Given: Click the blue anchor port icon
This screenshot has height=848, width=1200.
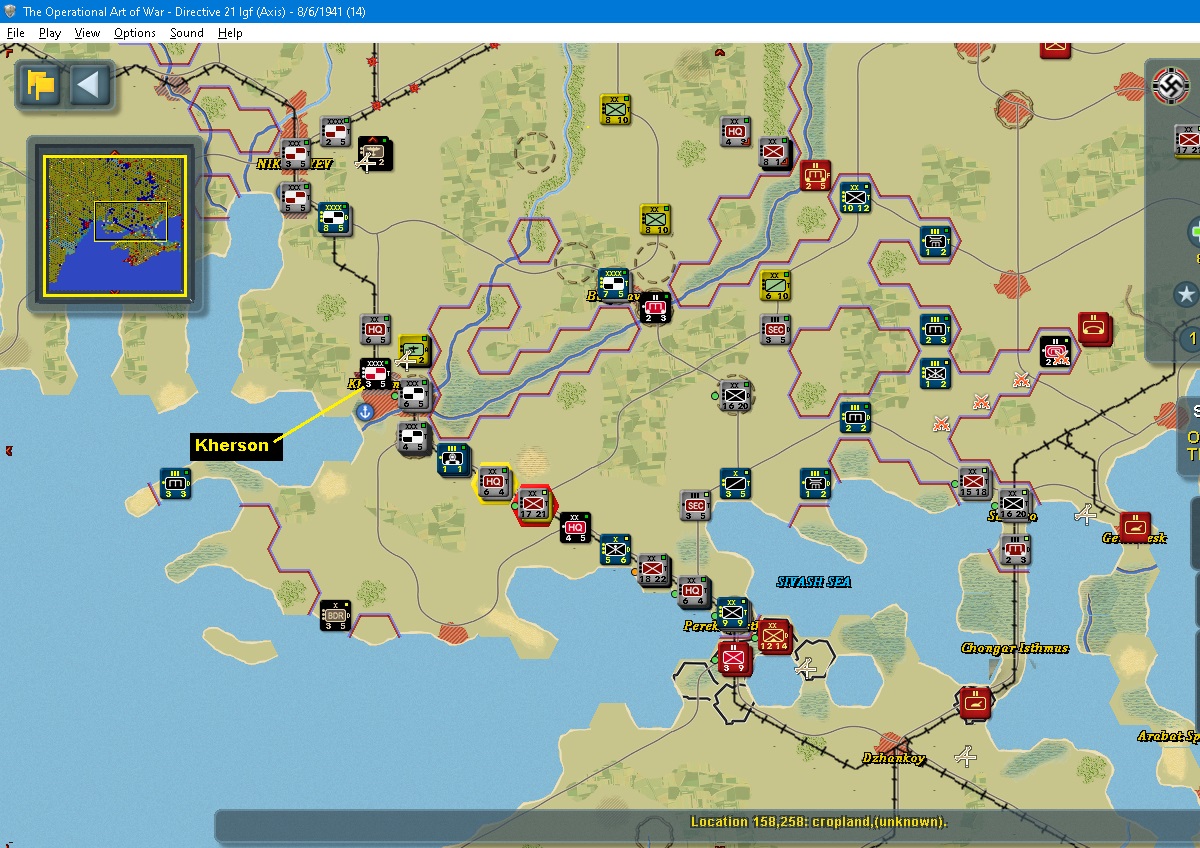Looking at the screenshot, I should point(364,412).
